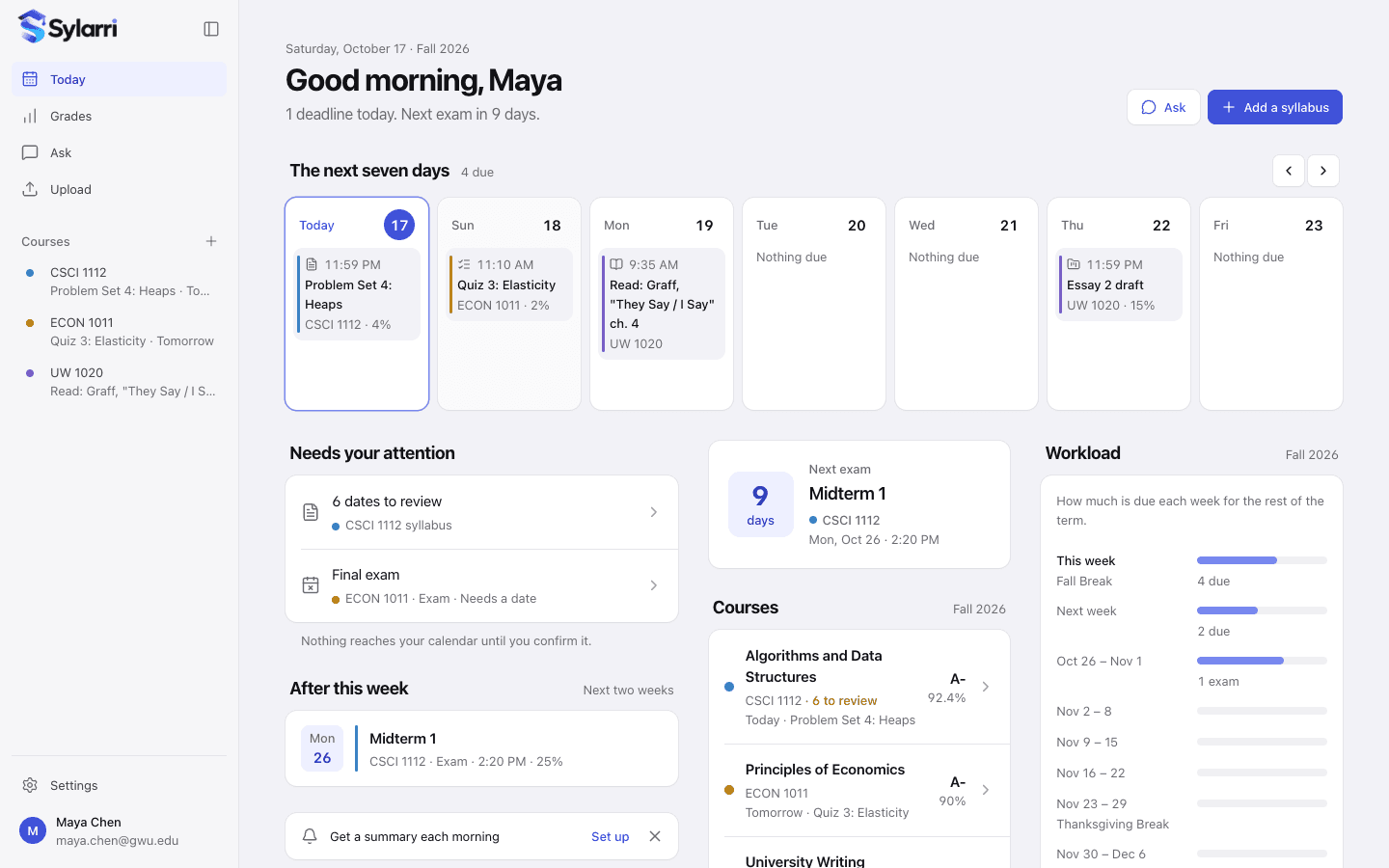This screenshot has width=1389, height=868.
Task: Click the 92.4% grade for Algorithms
Action: [946, 698]
